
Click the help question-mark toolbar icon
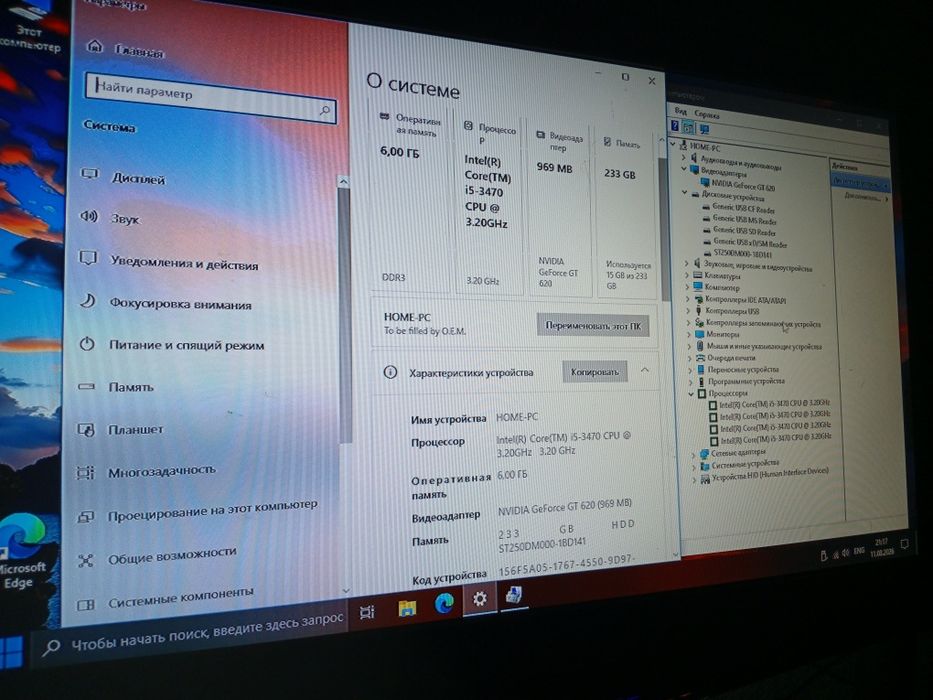(675, 126)
